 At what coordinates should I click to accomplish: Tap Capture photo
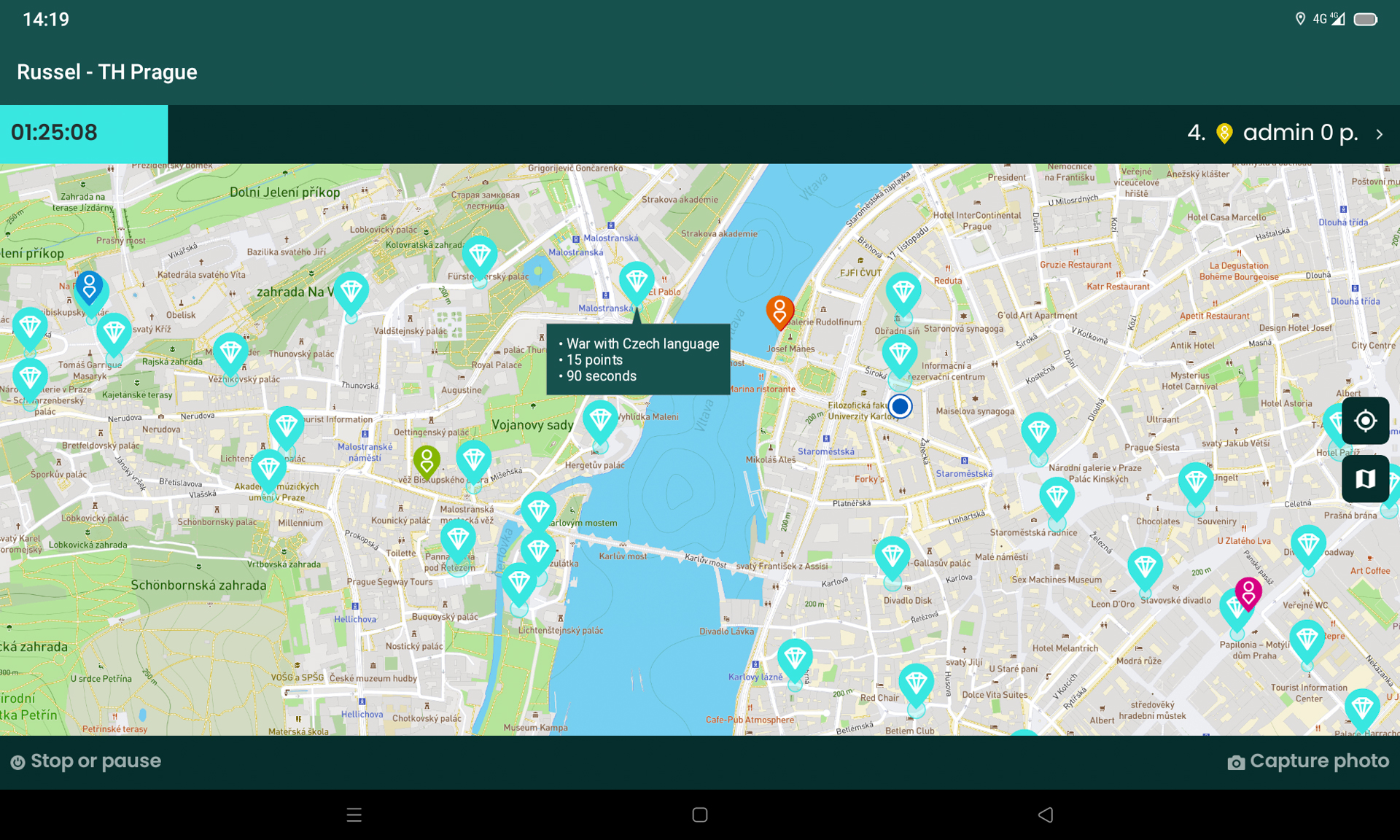click(1308, 761)
